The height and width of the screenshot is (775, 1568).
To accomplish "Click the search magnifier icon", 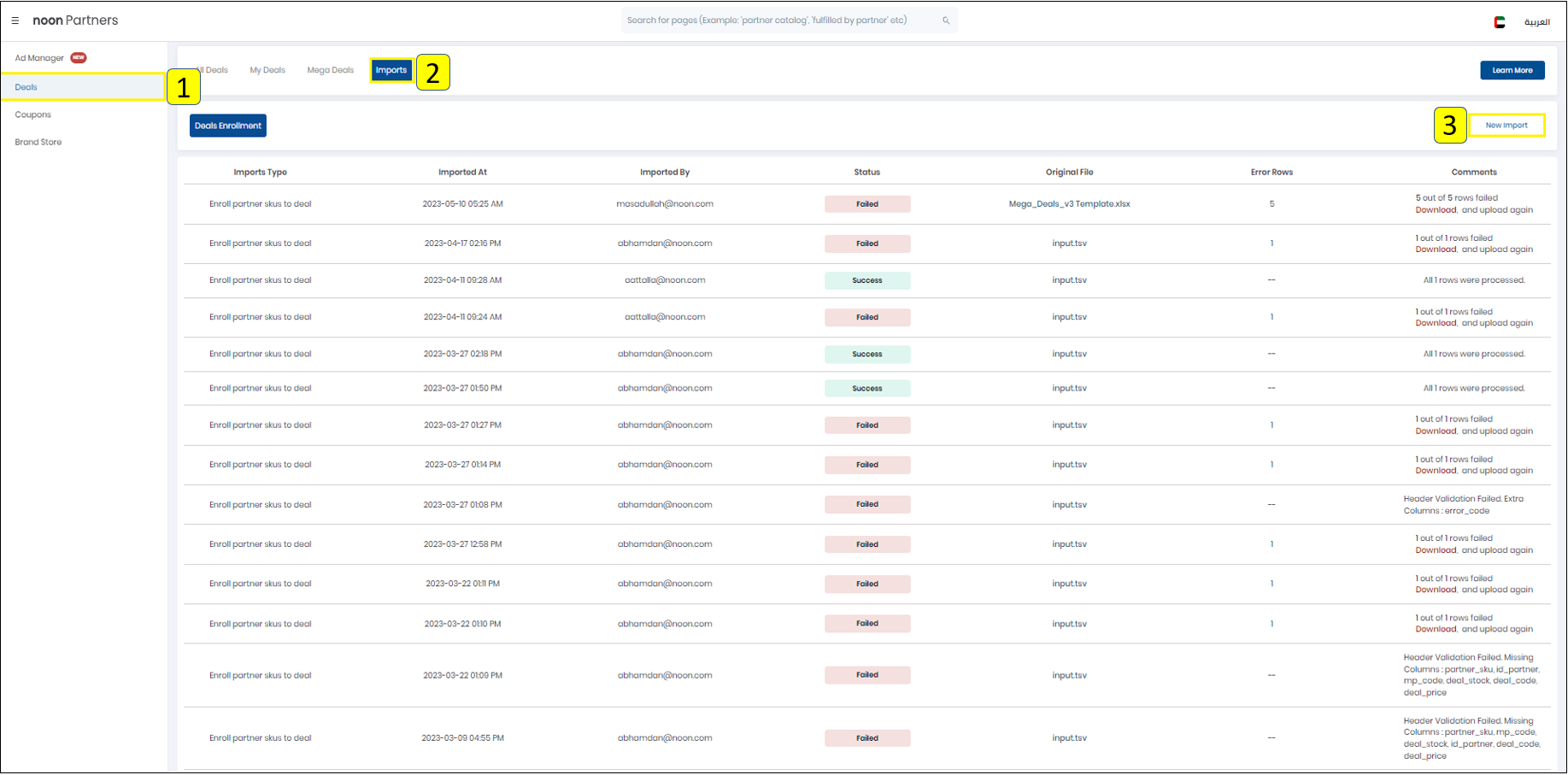I will click(x=946, y=21).
